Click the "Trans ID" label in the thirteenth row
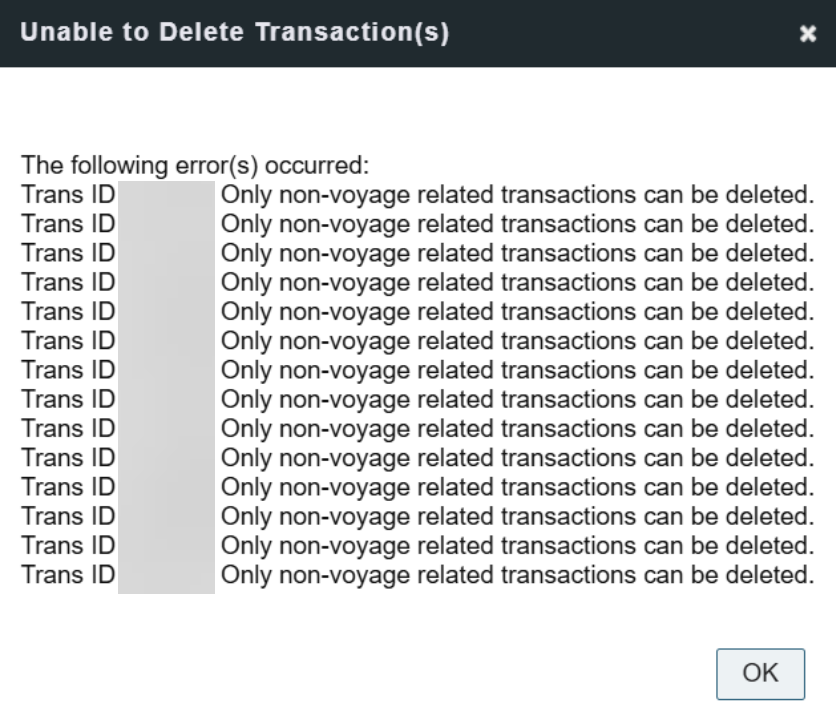Screen dimensions: 836x720 point(69,546)
